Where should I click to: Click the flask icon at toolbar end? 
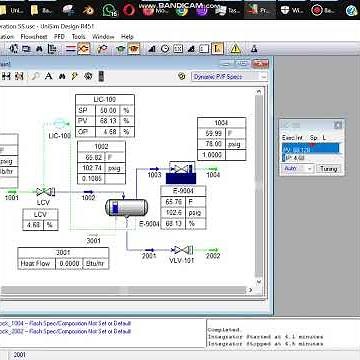tap(254, 49)
